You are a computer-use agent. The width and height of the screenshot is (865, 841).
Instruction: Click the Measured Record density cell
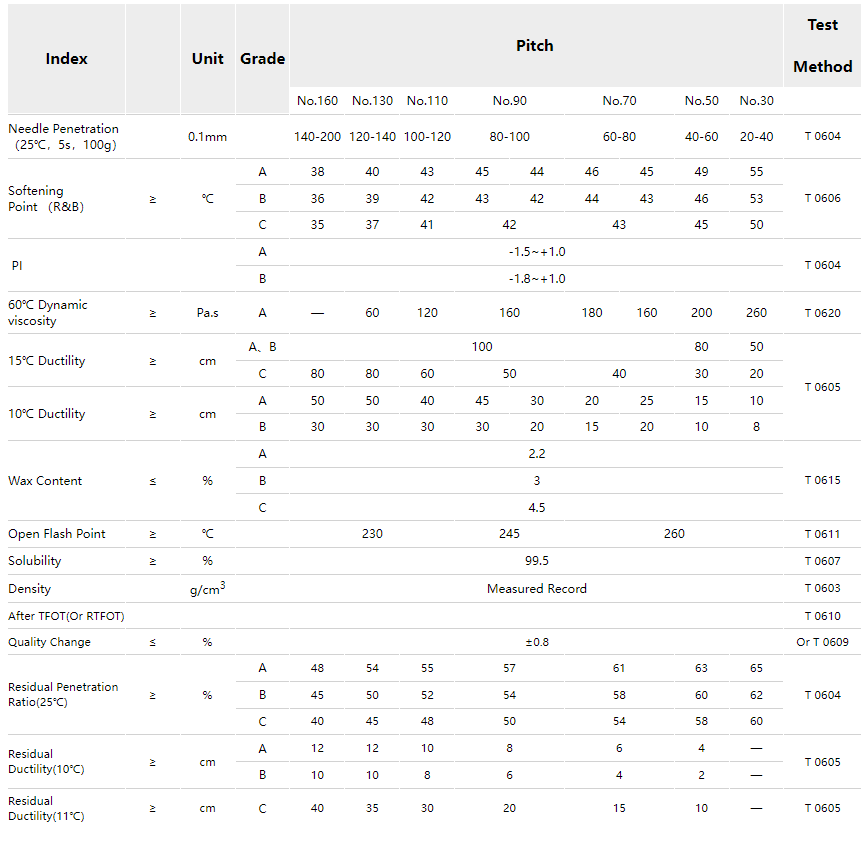[x=536, y=589]
